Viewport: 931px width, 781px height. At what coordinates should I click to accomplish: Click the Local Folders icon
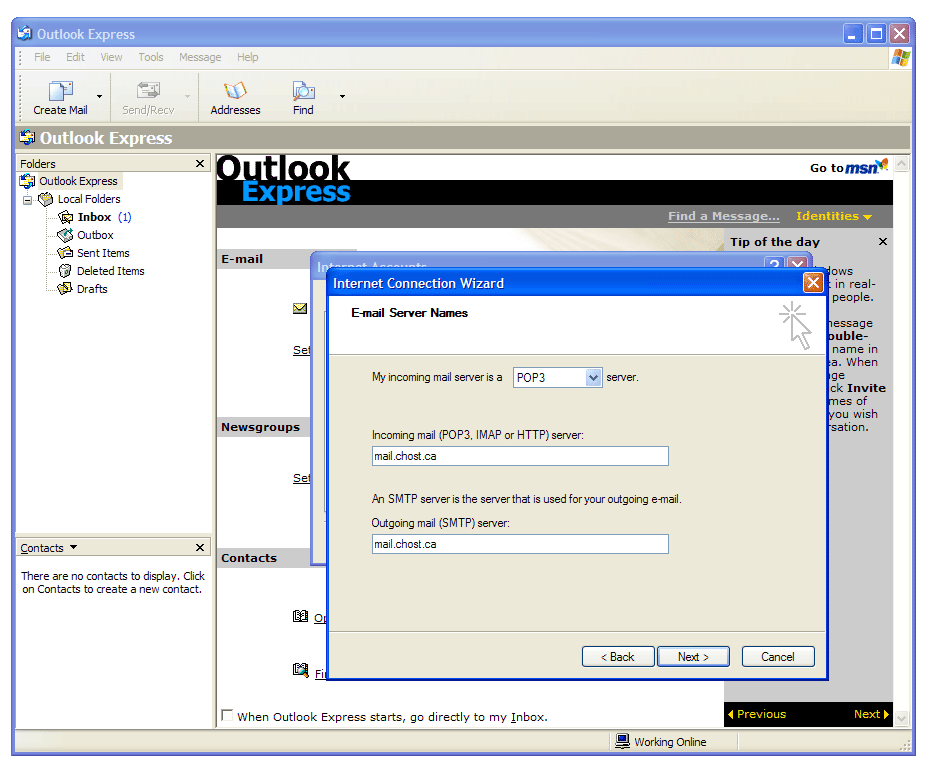[46, 200]
